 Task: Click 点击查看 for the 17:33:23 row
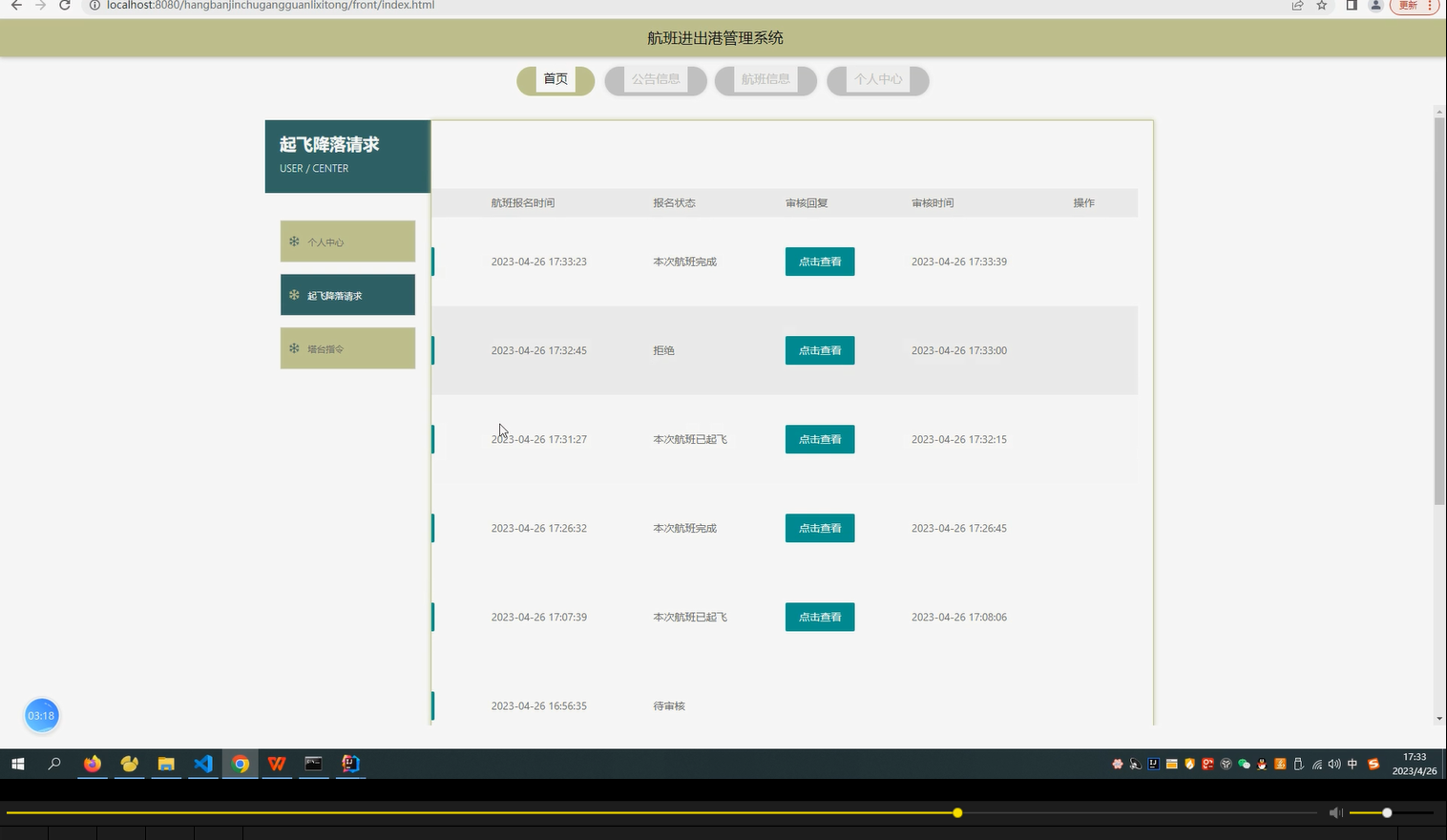[820, 262]
